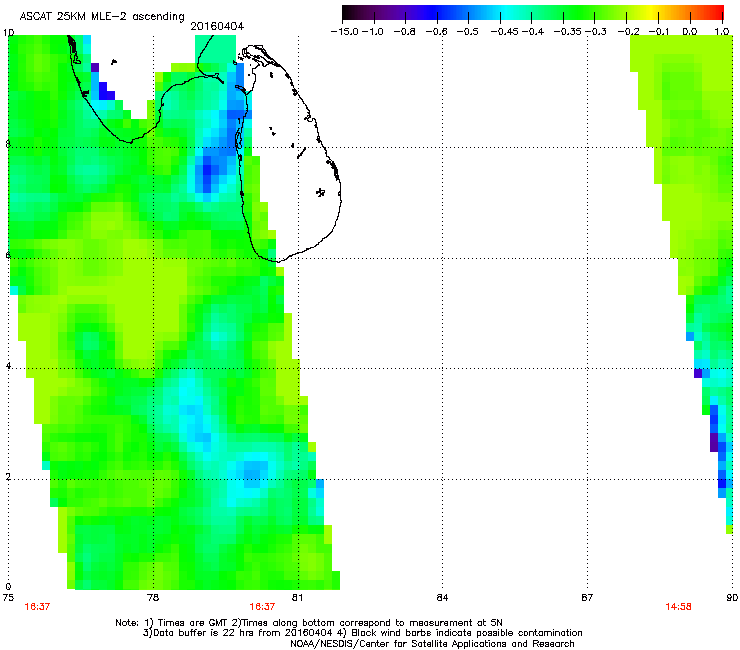Pick the dark purple end of the color bar
The width and height of the screenshot is (740, 650).
click(349, 13)
